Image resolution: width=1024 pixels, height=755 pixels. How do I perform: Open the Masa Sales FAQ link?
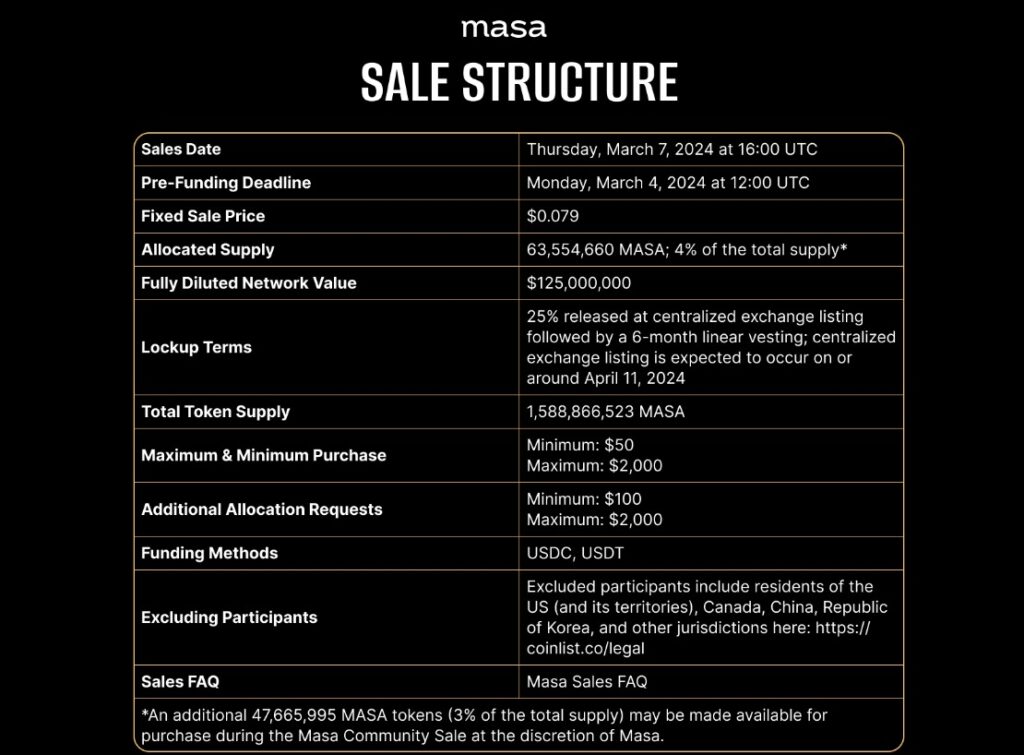coord(586,682)
